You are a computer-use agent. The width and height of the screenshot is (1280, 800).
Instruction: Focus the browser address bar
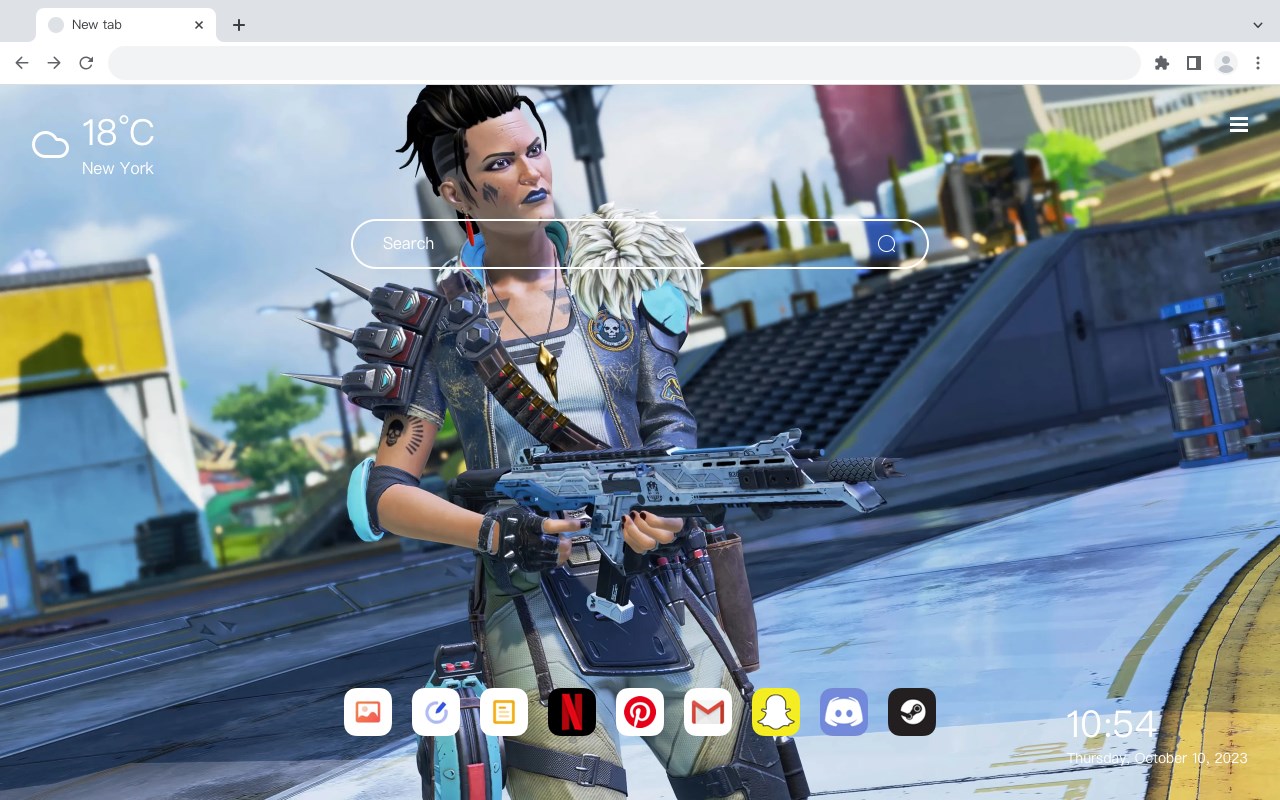(x=624, y=63)
